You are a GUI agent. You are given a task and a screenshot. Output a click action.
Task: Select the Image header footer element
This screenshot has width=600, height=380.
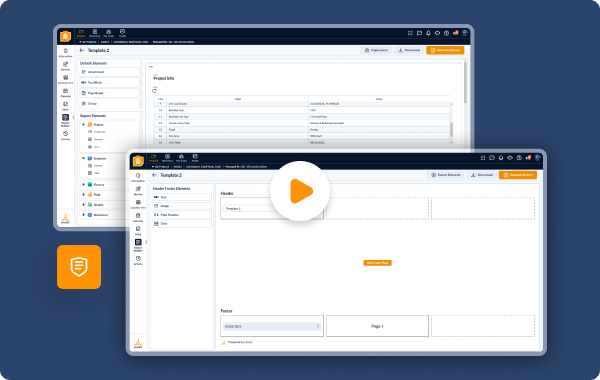tap(182, 206)
